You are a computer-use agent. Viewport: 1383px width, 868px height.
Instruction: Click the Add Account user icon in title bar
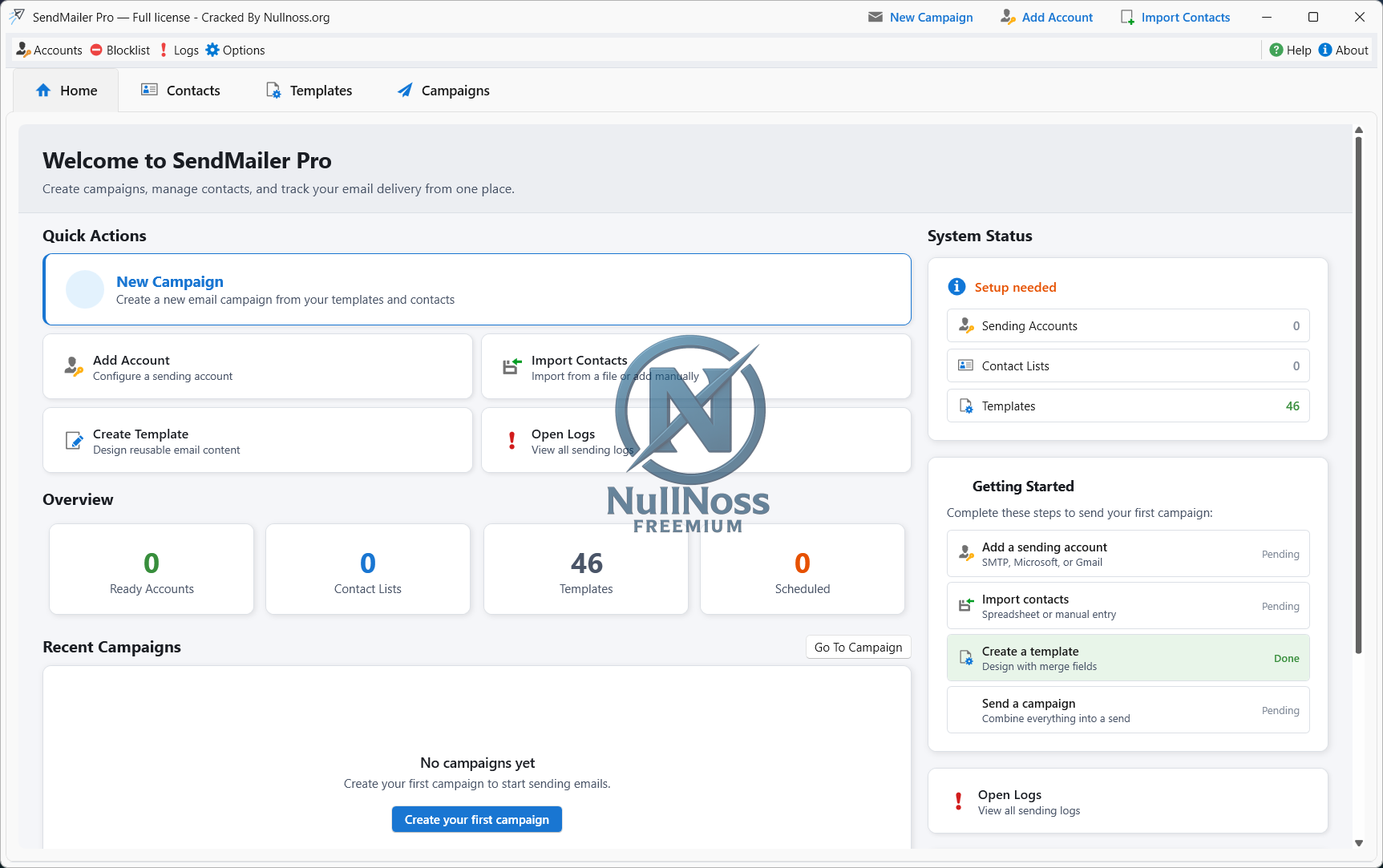1008,17
